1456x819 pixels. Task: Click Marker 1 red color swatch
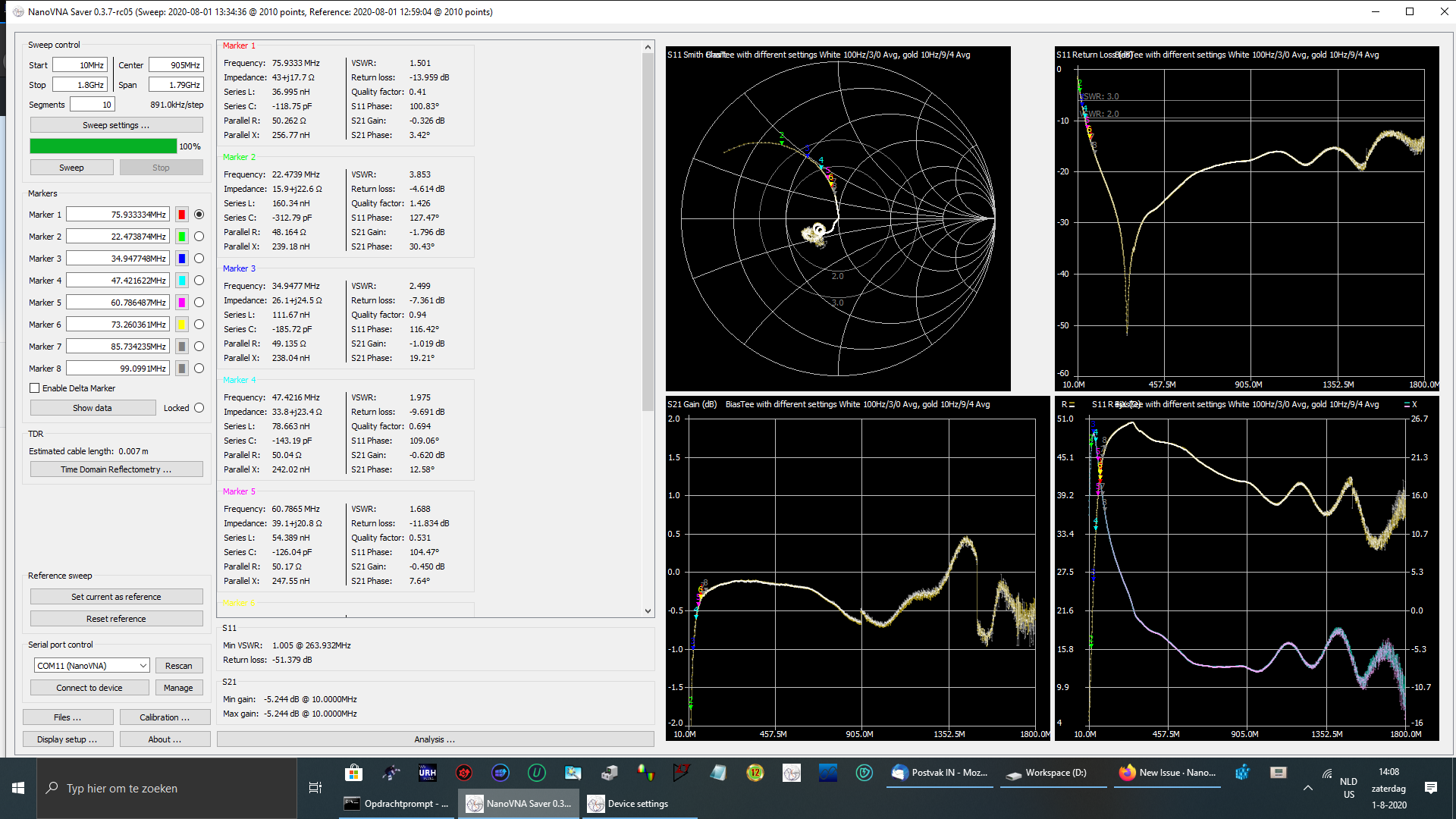(x=182, y=215)
